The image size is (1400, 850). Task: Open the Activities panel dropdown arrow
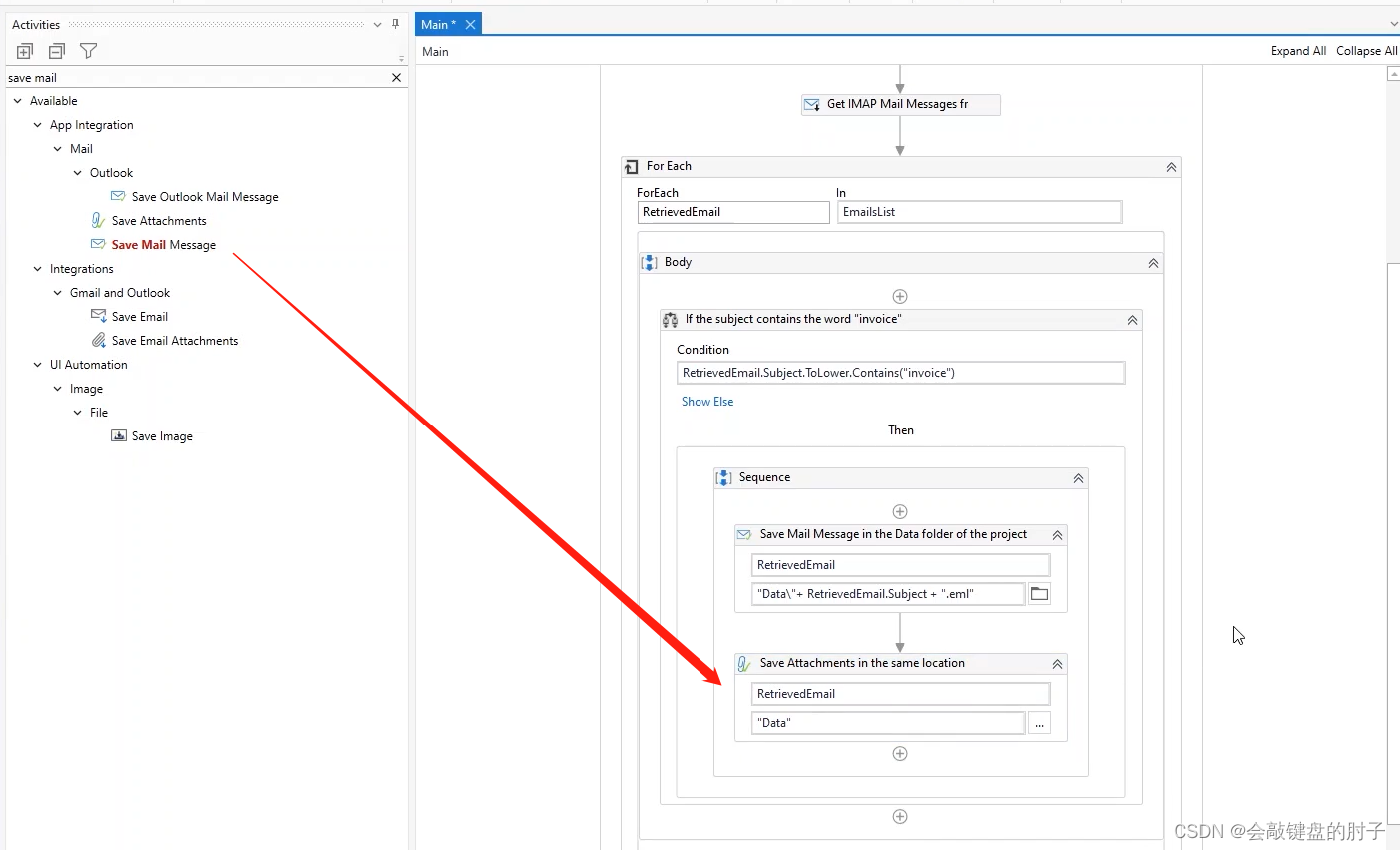click(377, 25)
